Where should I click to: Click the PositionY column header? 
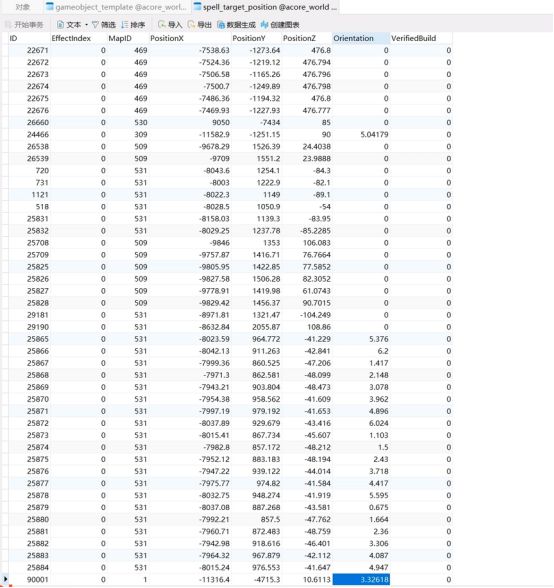256,38
